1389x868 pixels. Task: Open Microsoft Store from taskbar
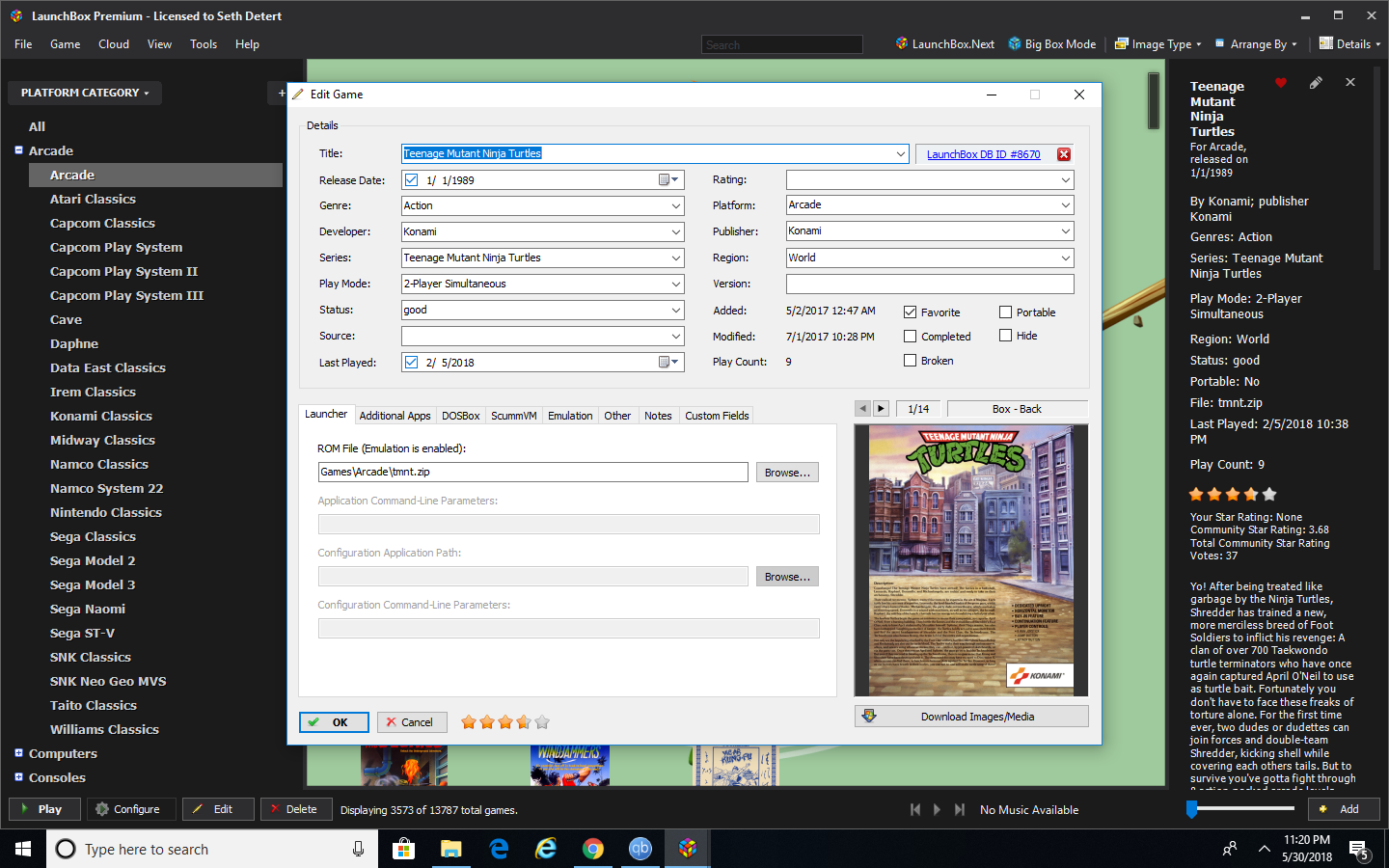click(x=403, y=849)
